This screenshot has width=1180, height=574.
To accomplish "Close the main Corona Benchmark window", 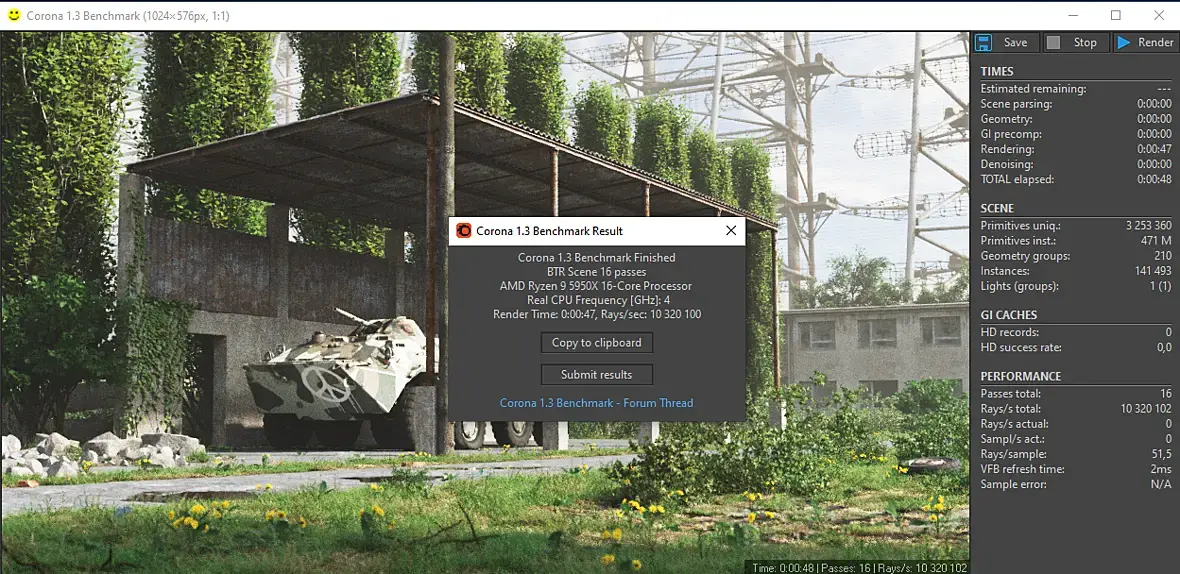I will 1159,15.
